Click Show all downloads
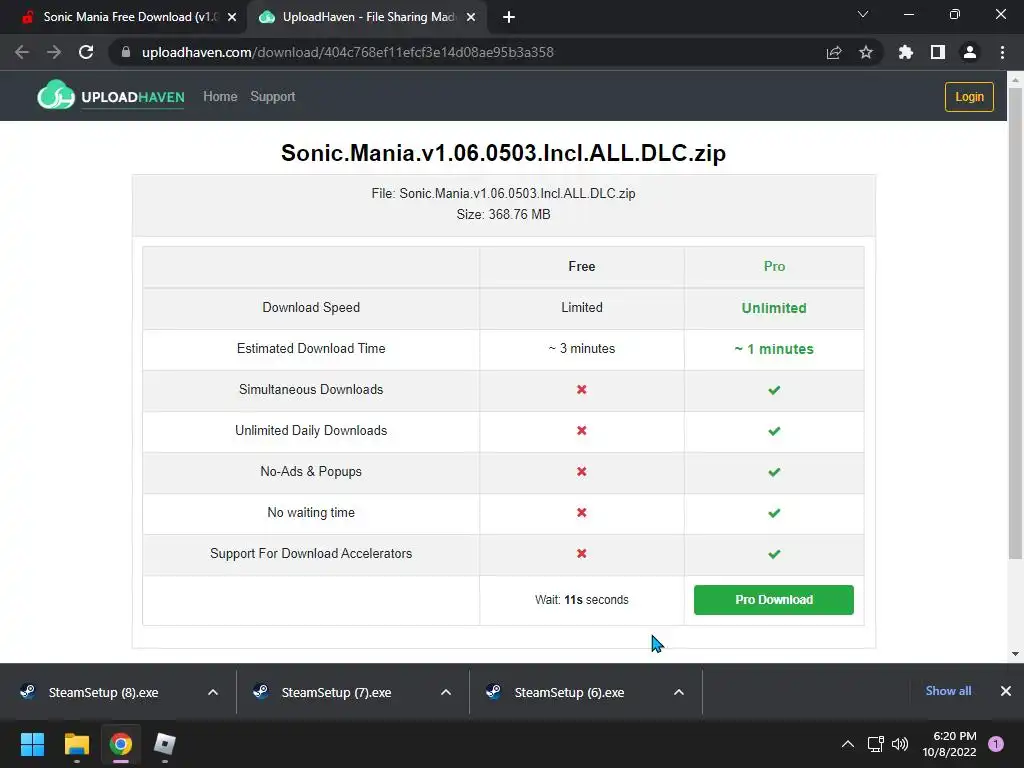 tap(948, 691)
